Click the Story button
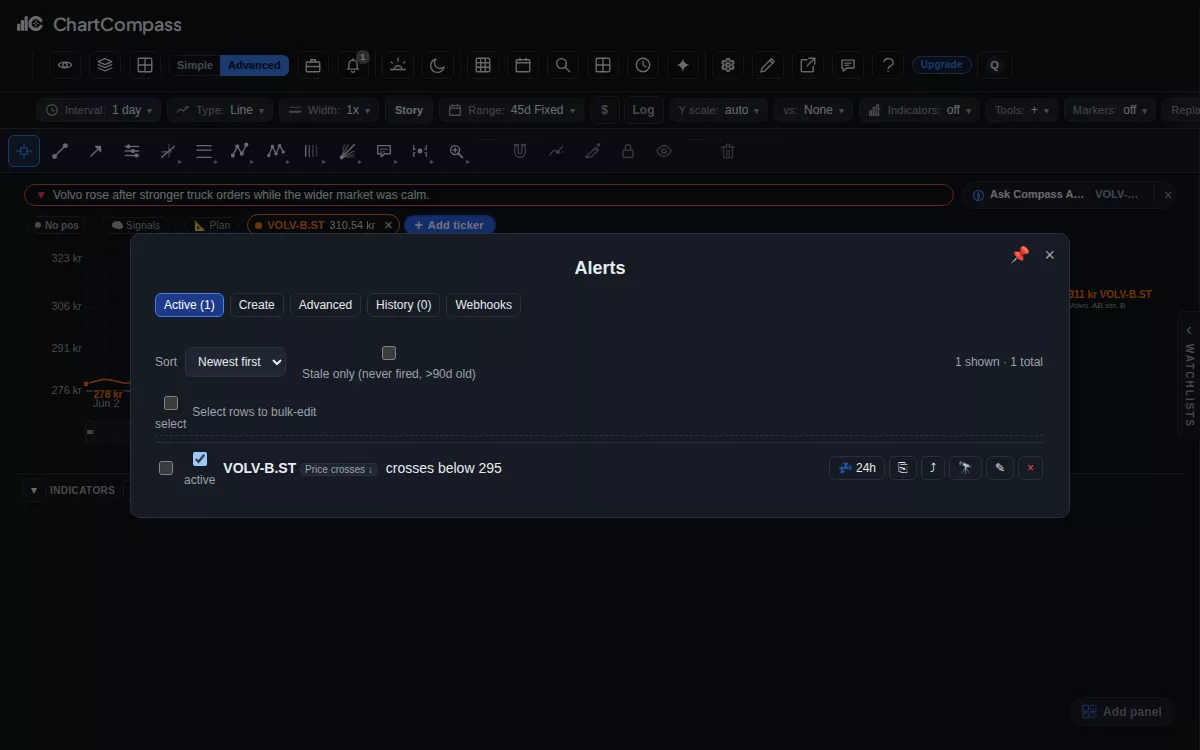 pos(409,110)
